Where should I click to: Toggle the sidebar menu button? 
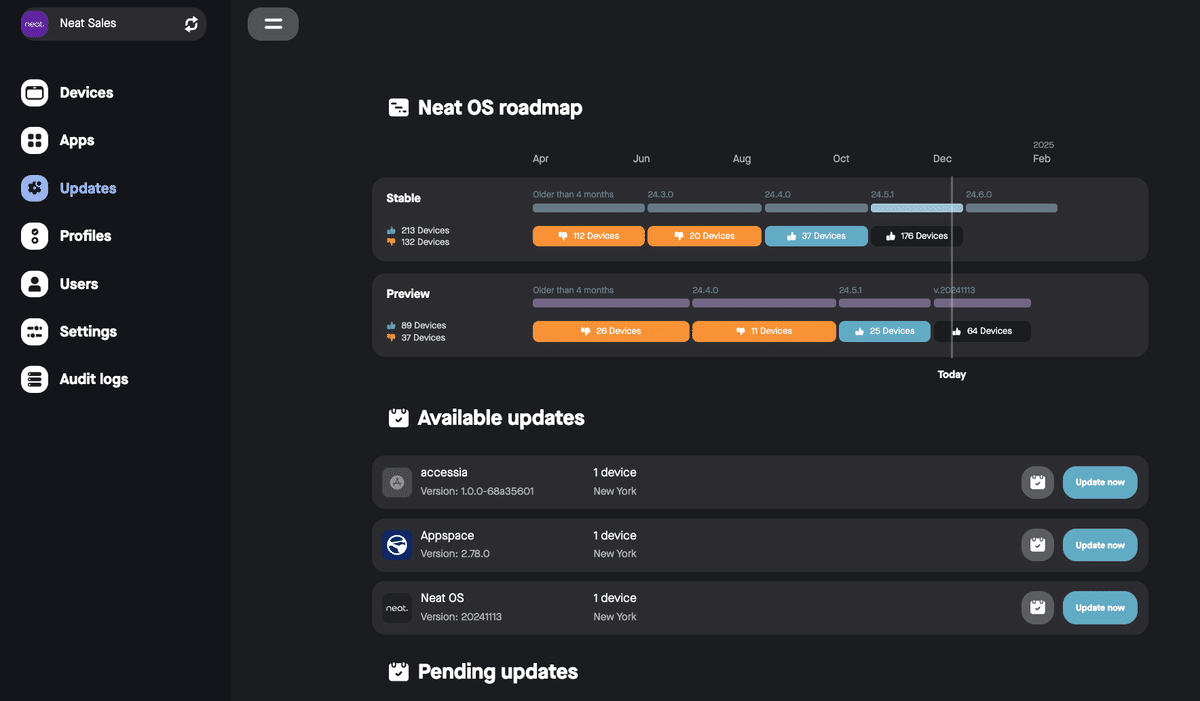pyautogui.click(x=273, y=24)
